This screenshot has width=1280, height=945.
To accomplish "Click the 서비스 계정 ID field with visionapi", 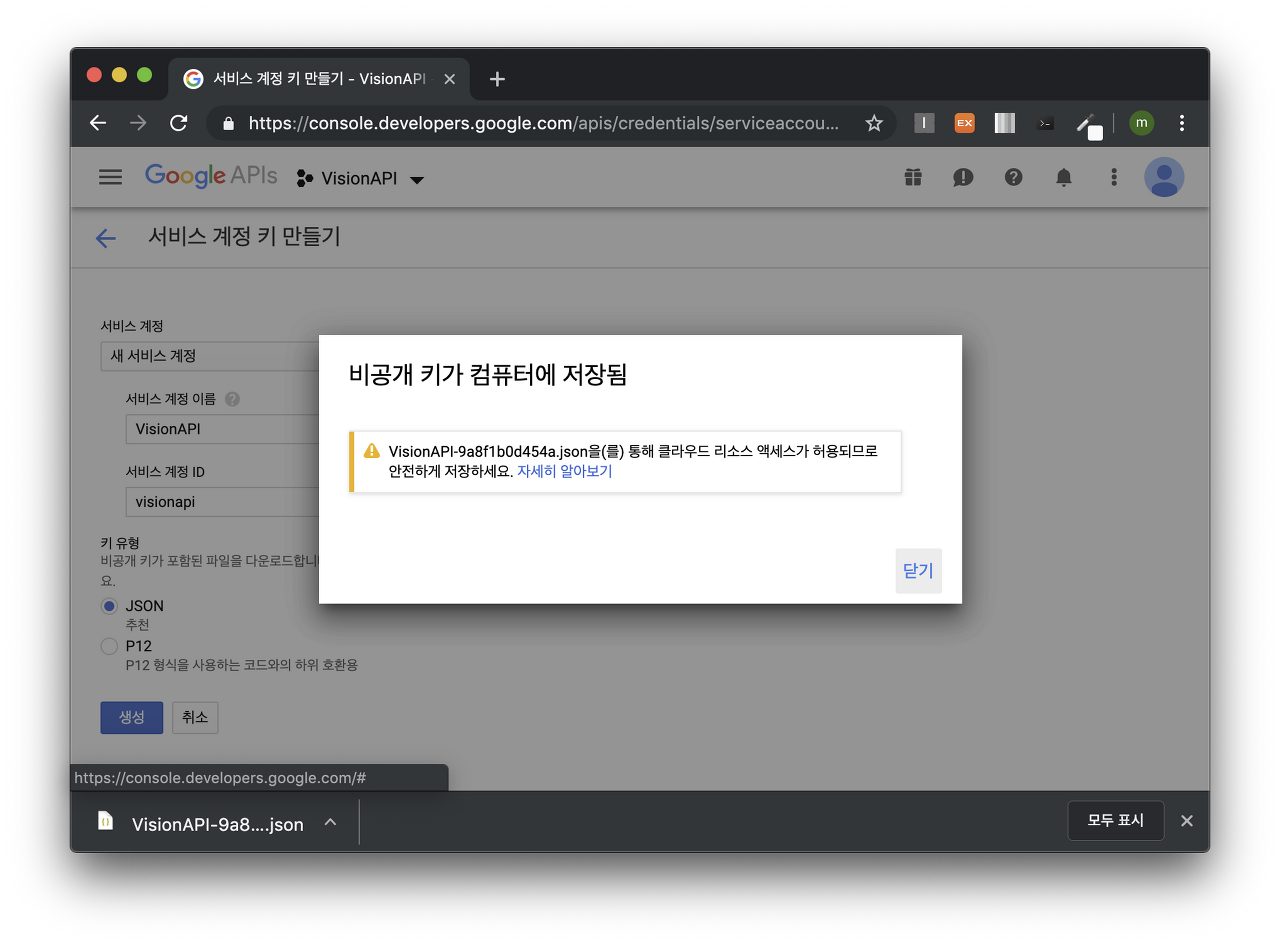I will 222,502.
